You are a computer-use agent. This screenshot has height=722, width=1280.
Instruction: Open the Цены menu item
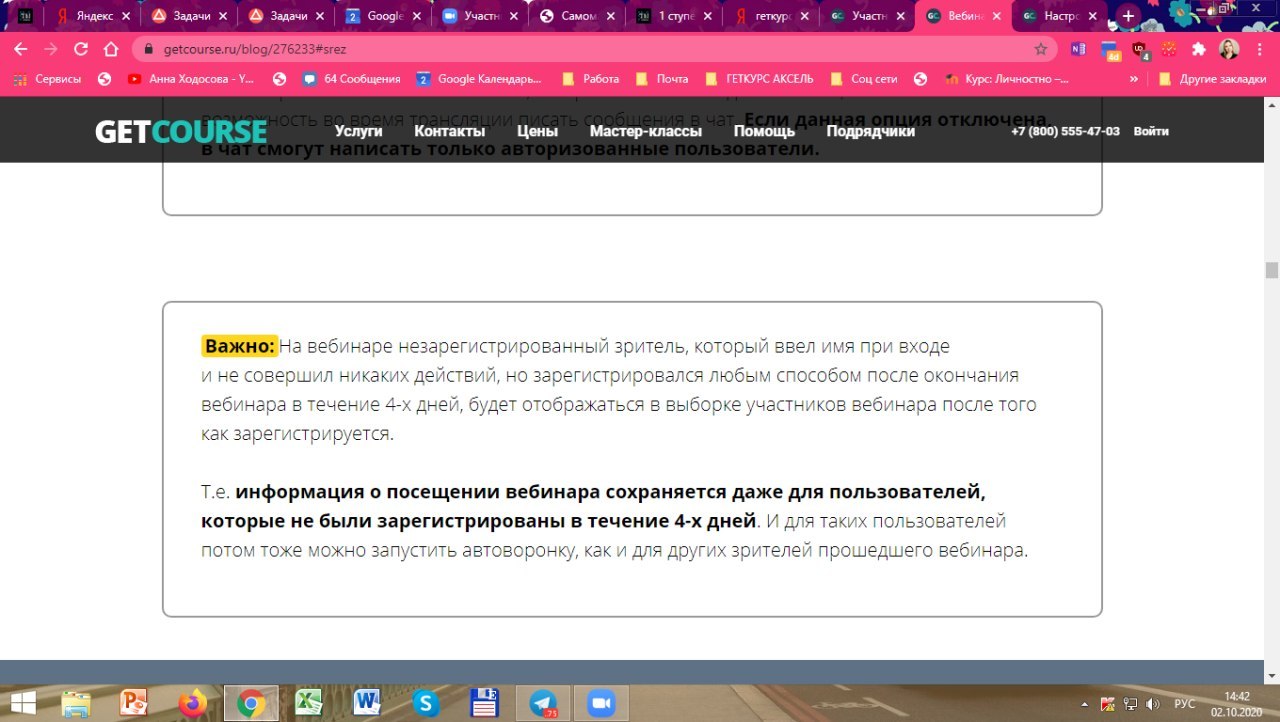click(x=537, y=131)
